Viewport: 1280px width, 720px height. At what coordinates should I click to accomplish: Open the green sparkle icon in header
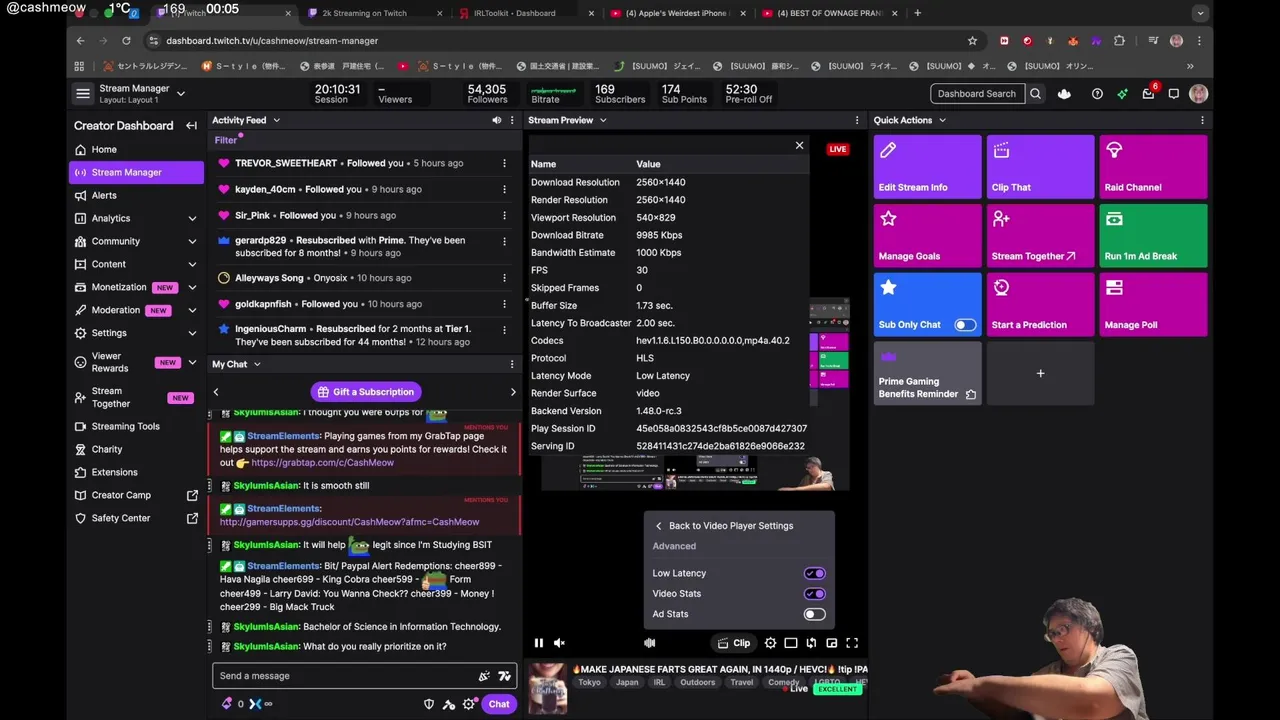pos(1122,94)
